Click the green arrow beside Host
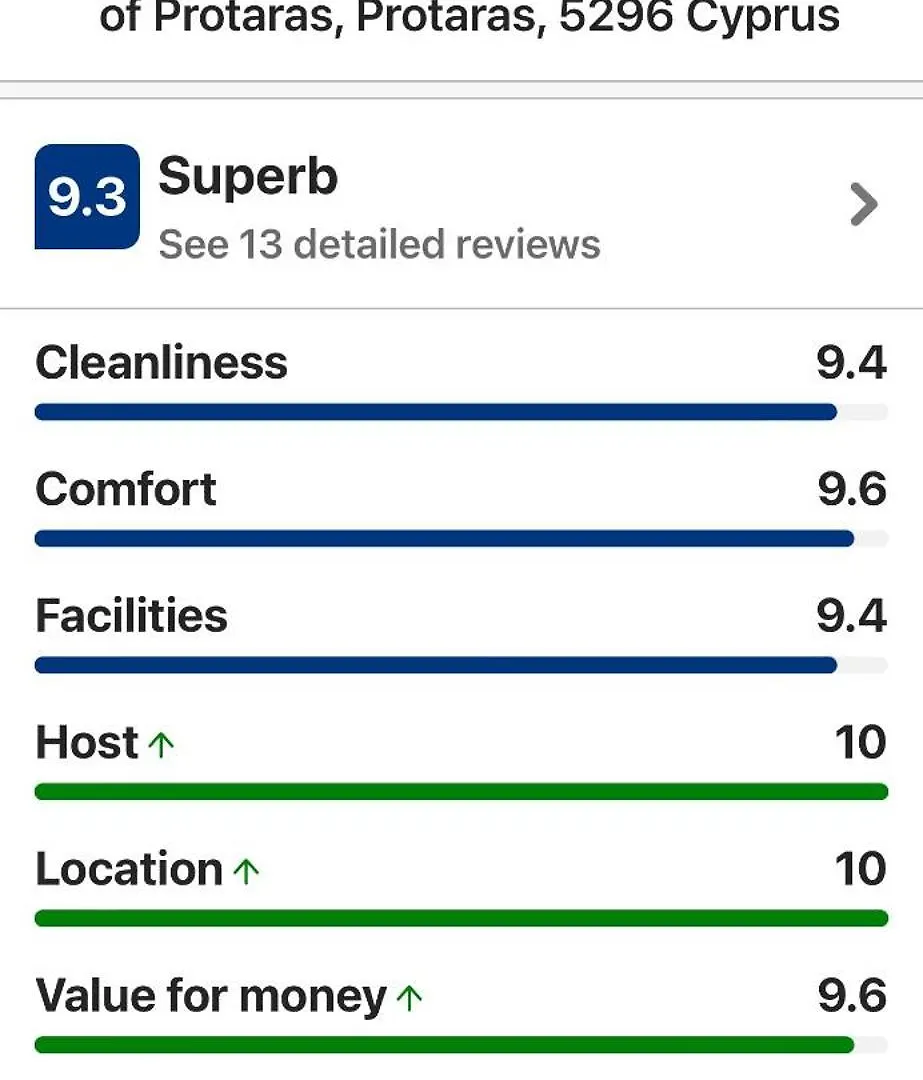 coord(162,745)
